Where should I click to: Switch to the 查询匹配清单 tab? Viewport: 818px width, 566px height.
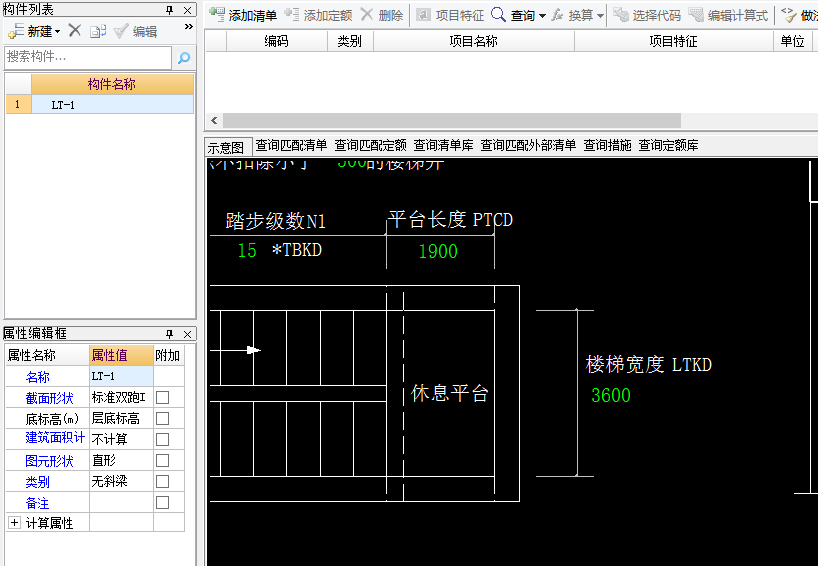coord(292,146)
